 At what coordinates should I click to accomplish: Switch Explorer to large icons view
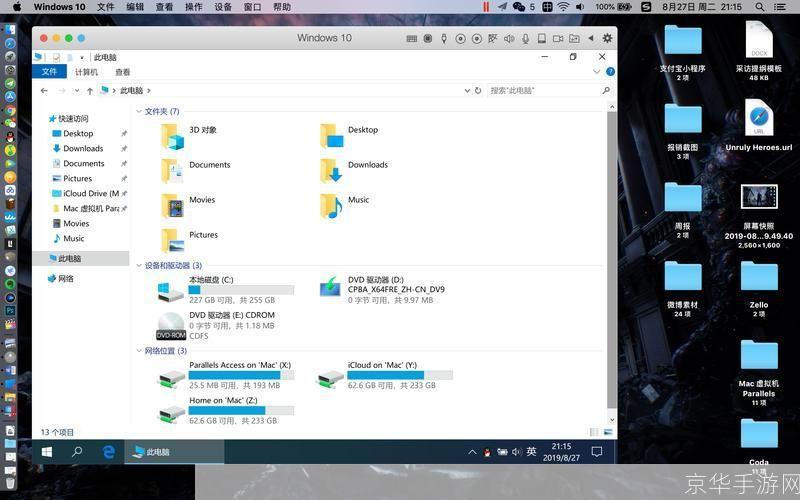point(608,432)
